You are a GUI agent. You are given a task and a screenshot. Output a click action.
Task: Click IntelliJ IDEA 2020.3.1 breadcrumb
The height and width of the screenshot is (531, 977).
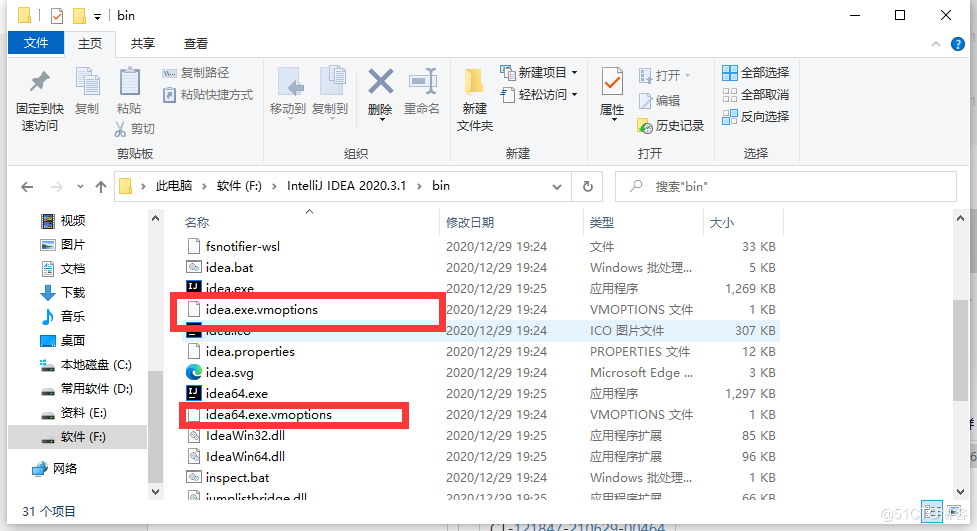pos(346,186)
